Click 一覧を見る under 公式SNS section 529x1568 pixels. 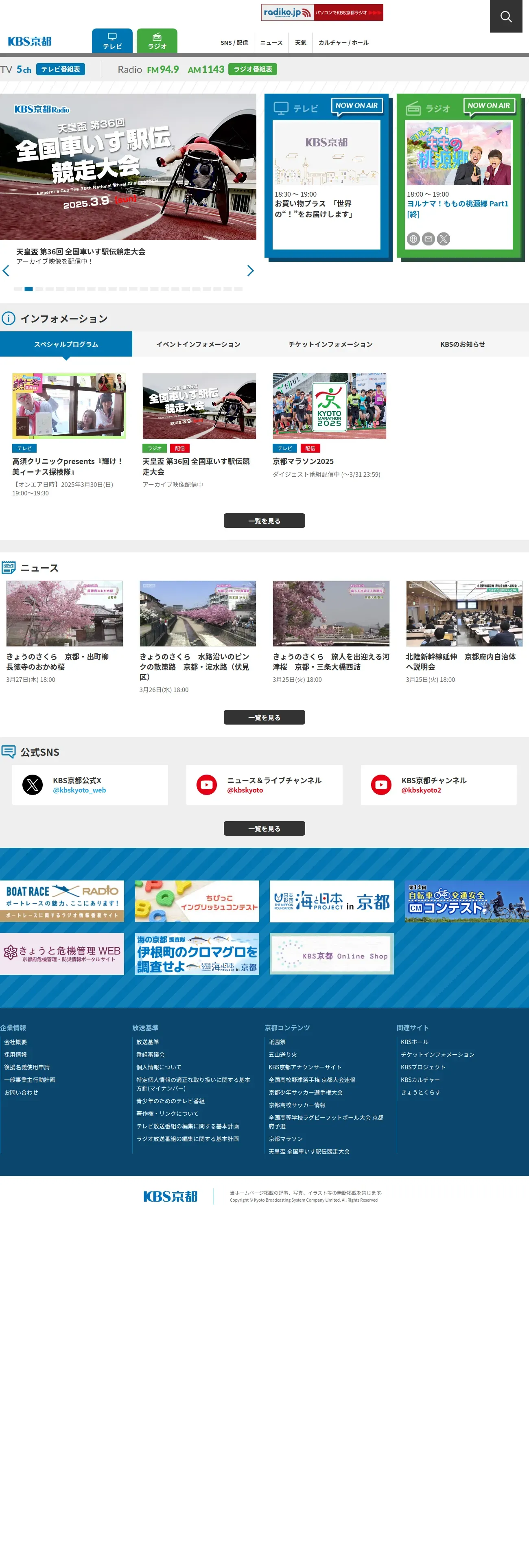point(264,828)
